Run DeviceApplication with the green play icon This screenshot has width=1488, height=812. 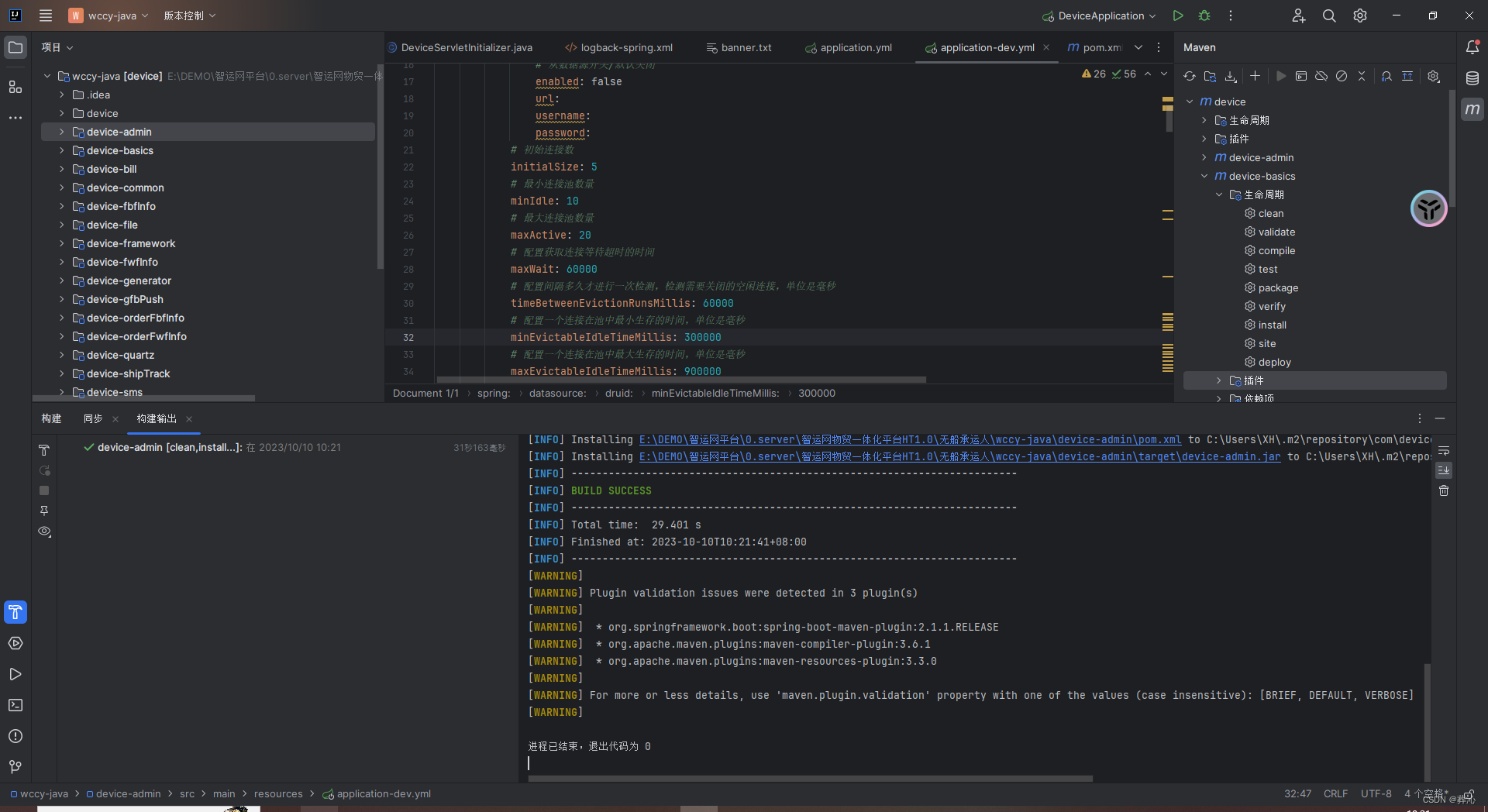(1178, 15)
